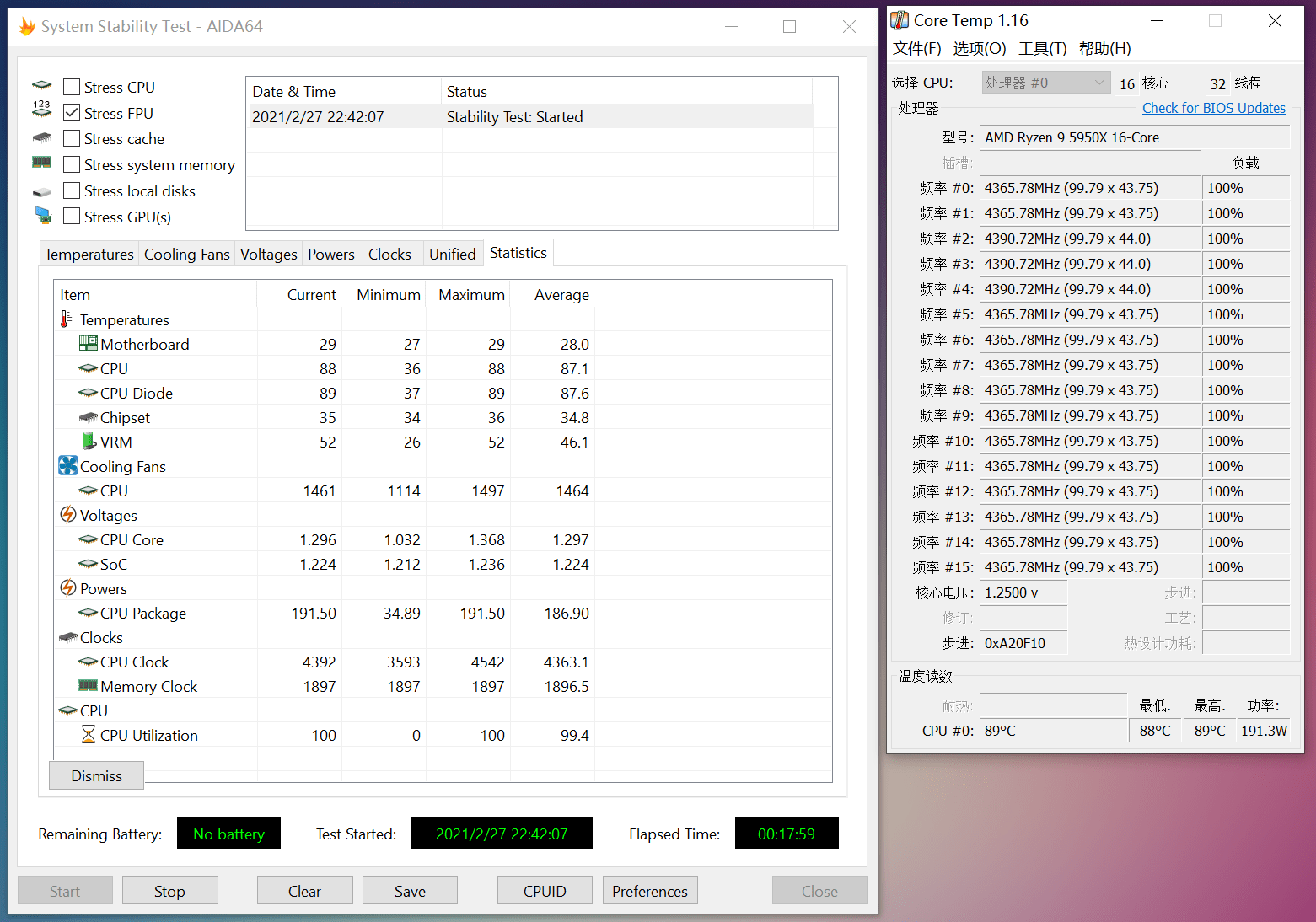Click the Status column header in log
The width and height of the screenshot is (1316, 922).
[x=627, y=91]
